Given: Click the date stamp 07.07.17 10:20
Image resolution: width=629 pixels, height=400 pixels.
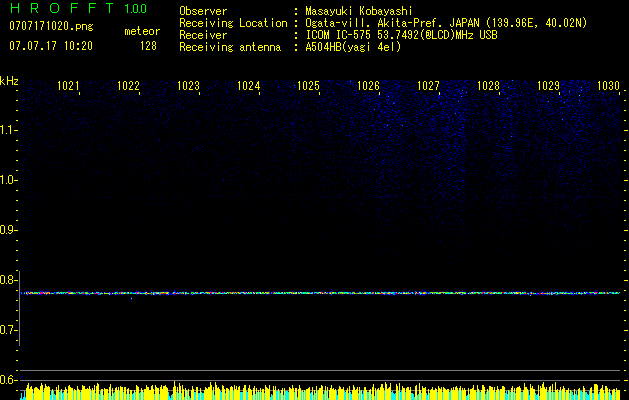Looking at the screenshot, I should pyautogui.click(x=51, y=46).
